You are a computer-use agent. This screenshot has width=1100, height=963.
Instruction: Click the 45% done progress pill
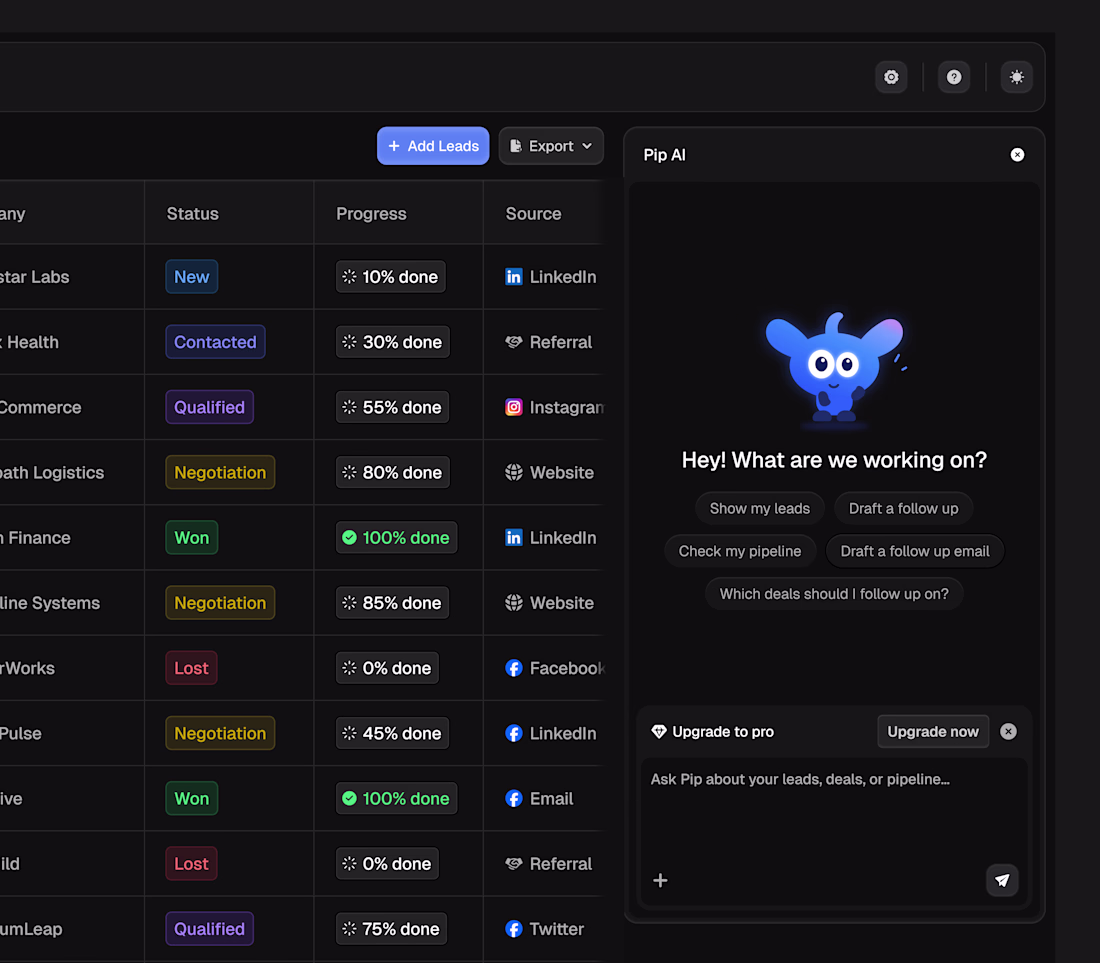pyautogui.click(x=392, y=734)
